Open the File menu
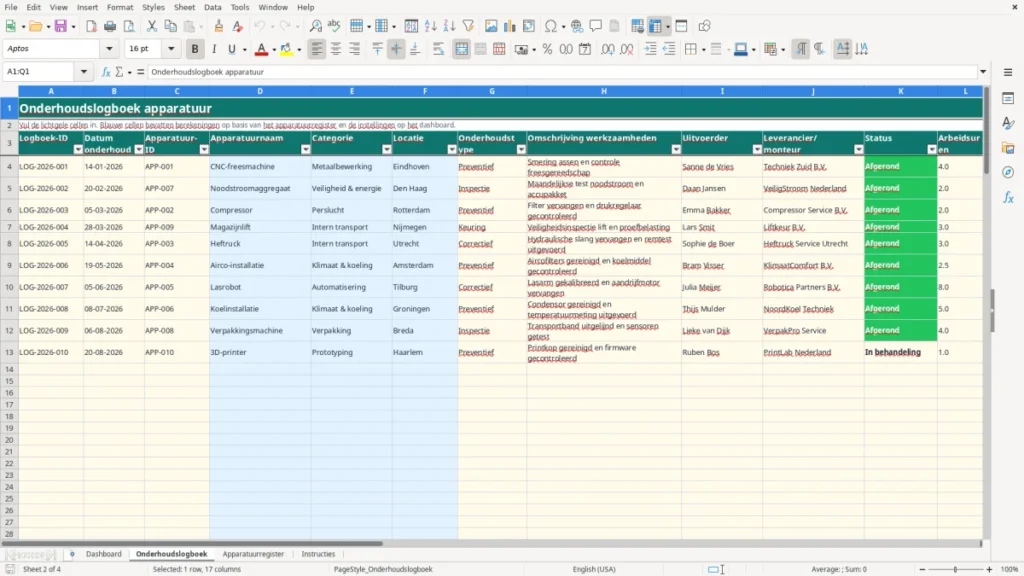1024x576 pixels. point(11,7)
